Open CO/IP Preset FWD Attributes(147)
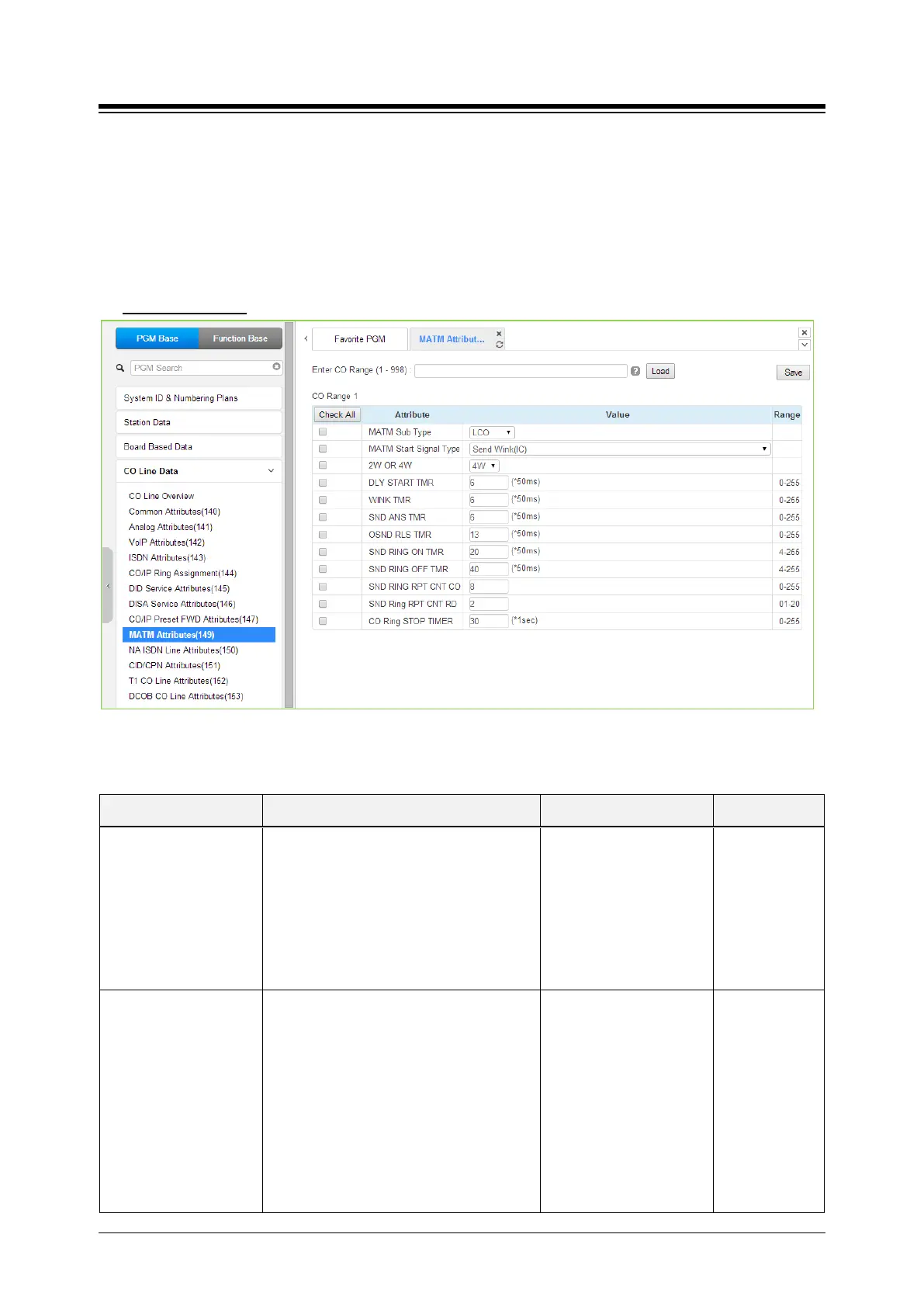 click(193, 619)
